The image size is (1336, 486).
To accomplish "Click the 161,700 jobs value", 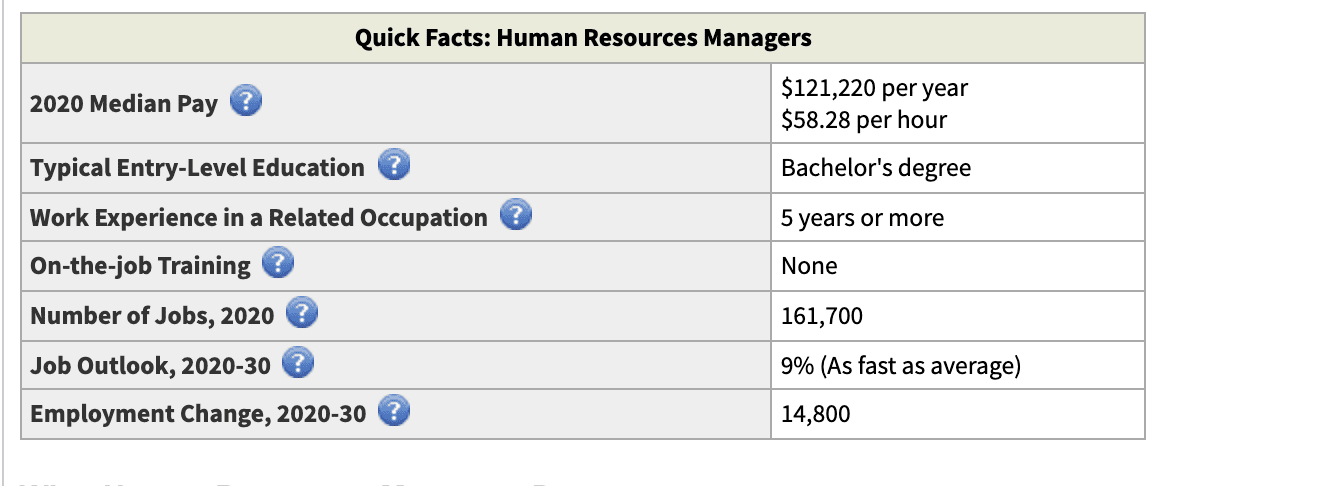I will 821,316.
